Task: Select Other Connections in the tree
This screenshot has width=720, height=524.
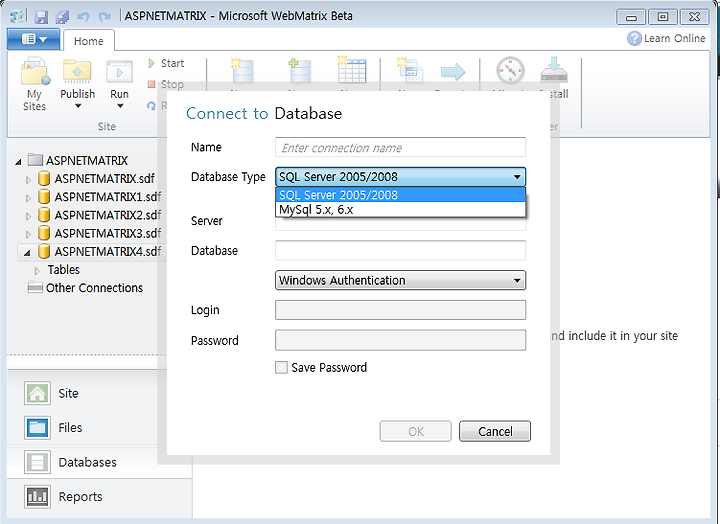Action: click(94, 288)
